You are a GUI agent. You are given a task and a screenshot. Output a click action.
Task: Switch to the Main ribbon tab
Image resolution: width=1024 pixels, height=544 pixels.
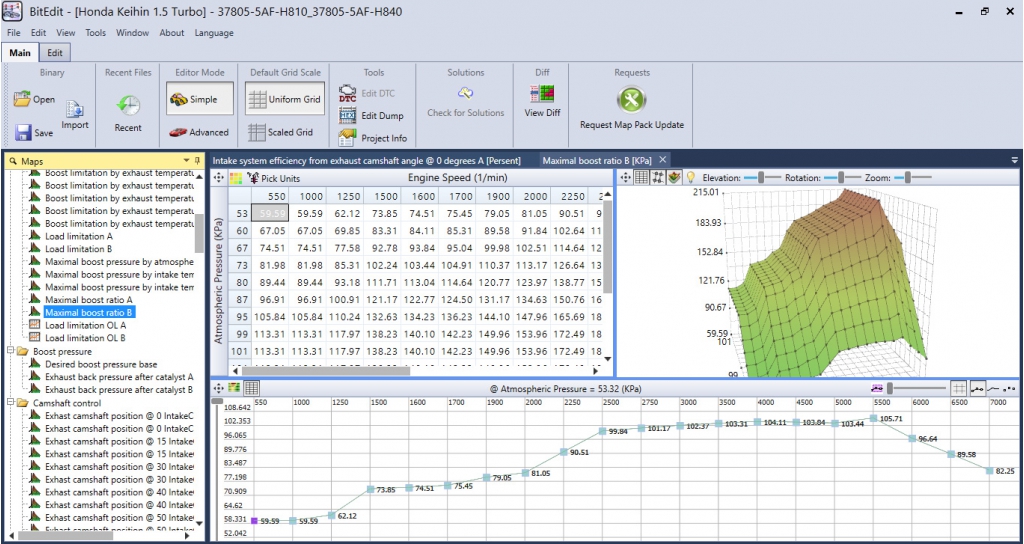click(20, 53)
